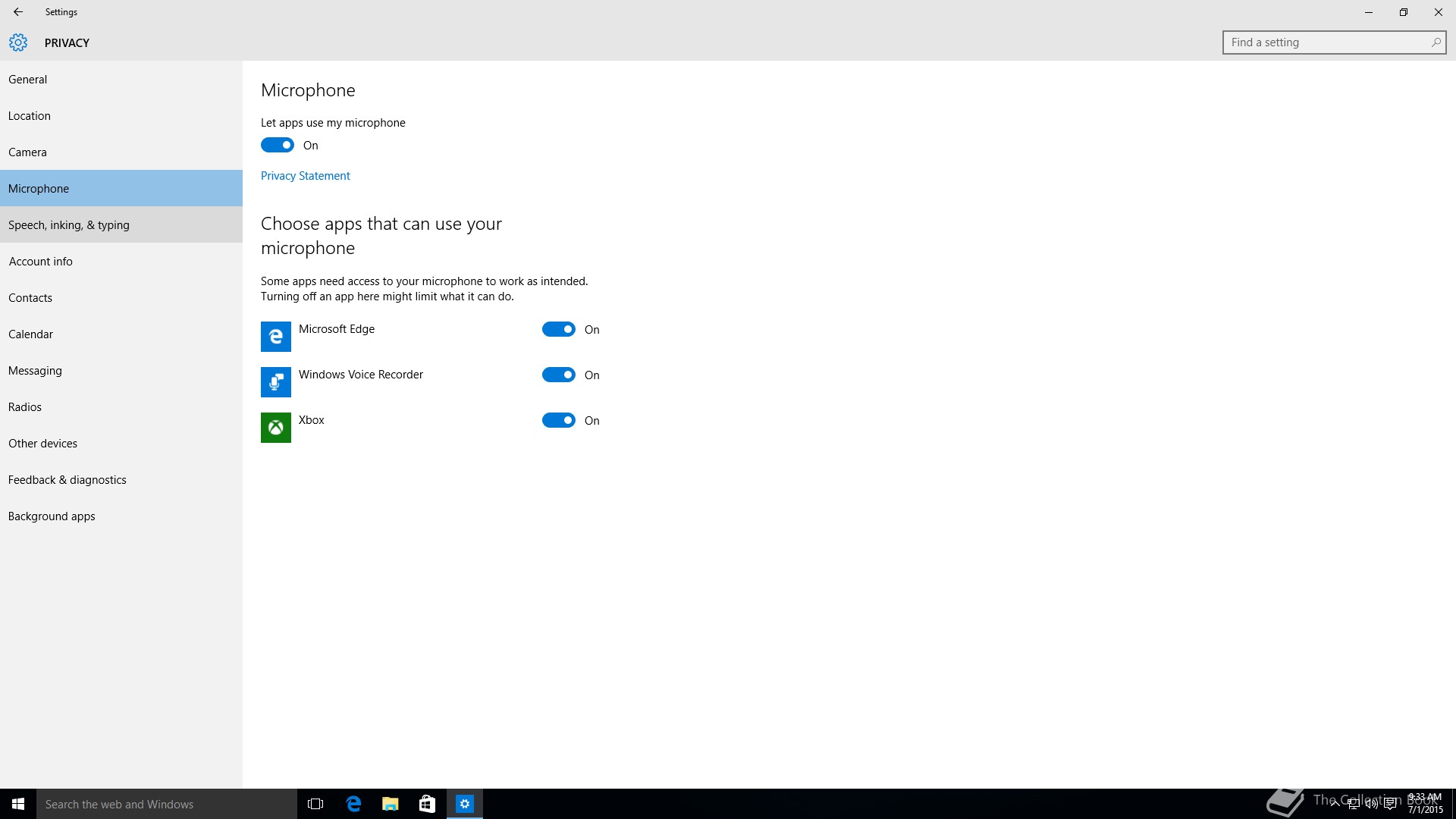Turn off Let apps use my microphone

(278, 145)
